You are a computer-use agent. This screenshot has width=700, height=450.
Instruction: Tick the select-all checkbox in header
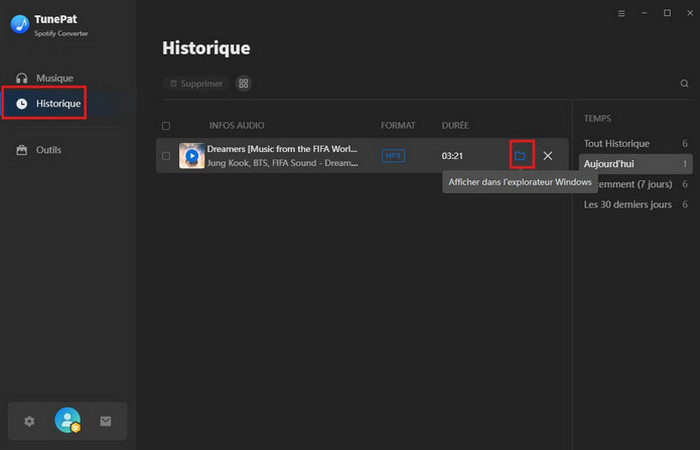click(x=166, y=126)
